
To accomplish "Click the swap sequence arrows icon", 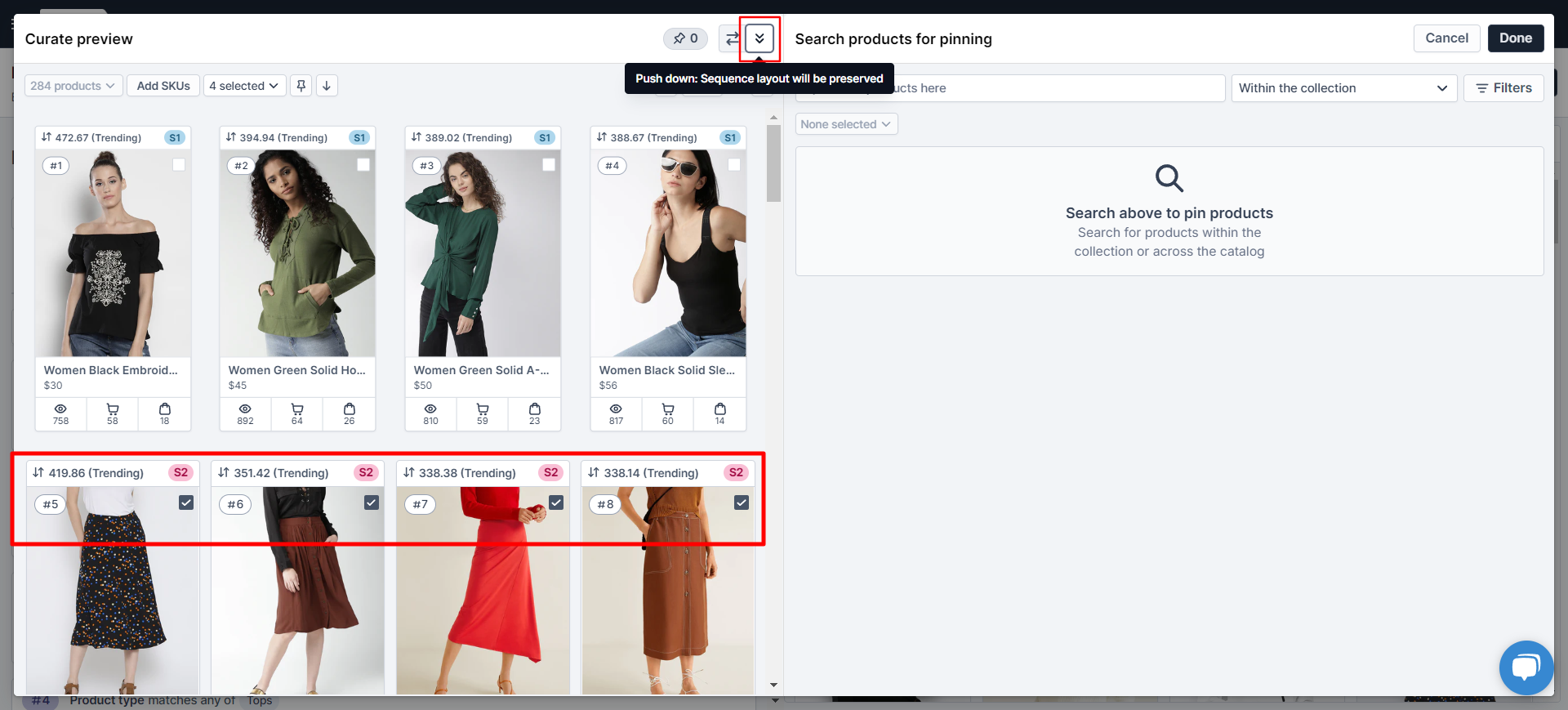I will click(732, 38).
